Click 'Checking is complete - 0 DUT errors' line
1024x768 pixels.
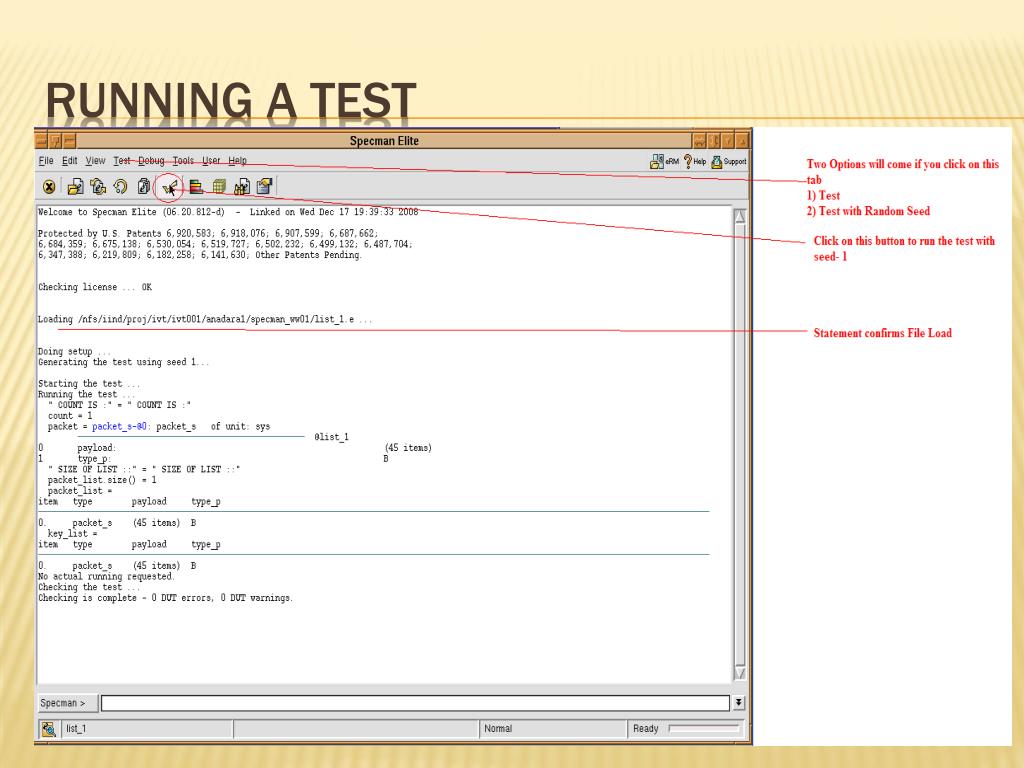[x=165, y=598]
